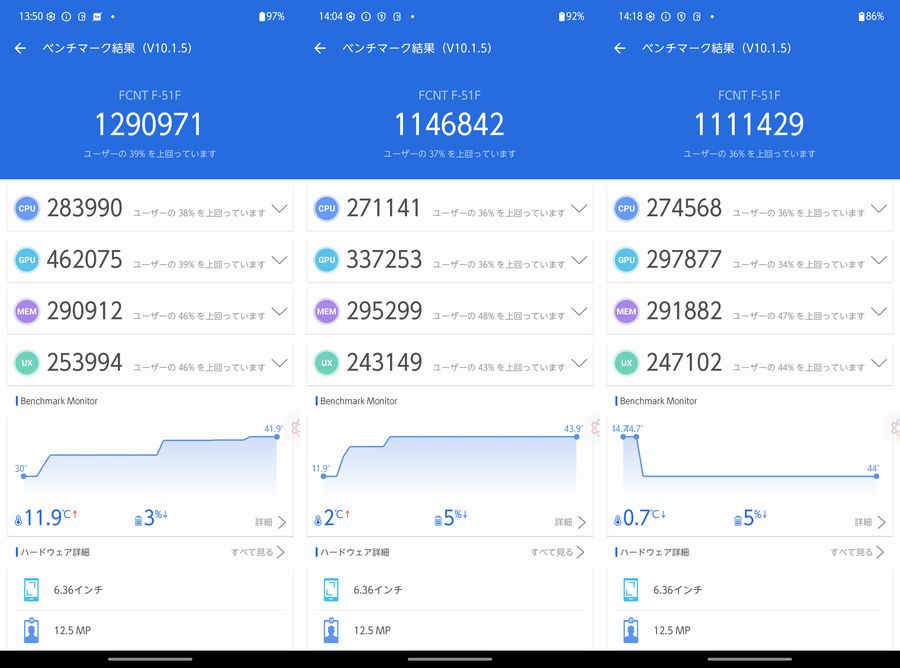The height and width of the screenshot is (668, 900).
Task: Expand the GPU 337253 score row
Action: click(579, 260)
